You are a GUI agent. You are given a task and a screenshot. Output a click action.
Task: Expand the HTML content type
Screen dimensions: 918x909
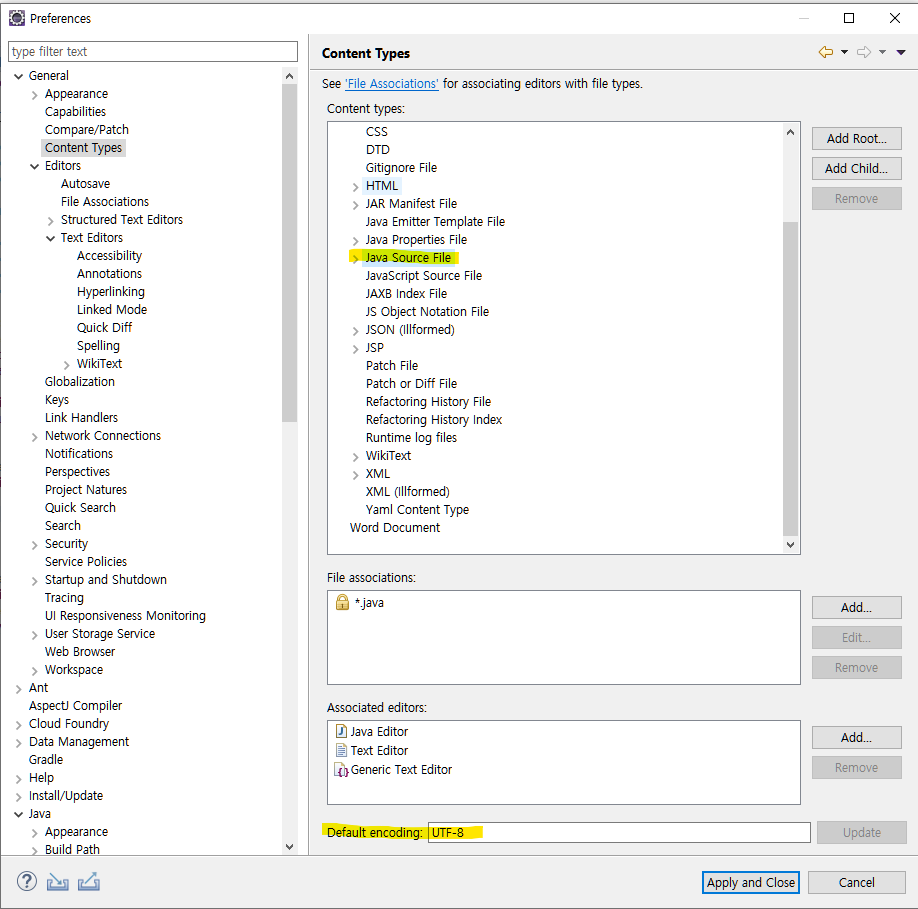click(x=355, y=187)
